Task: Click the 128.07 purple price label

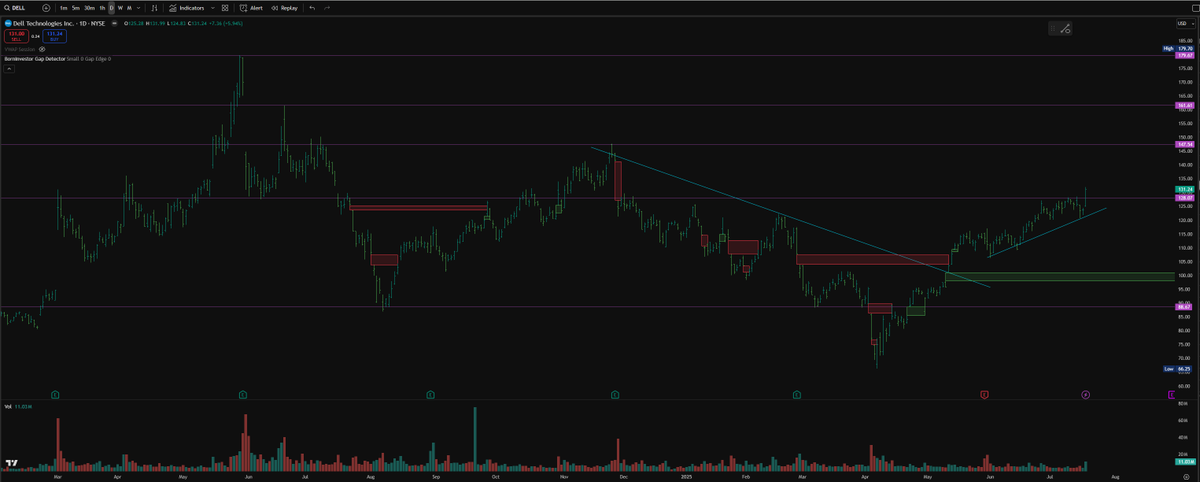Action: (1186, 197)
